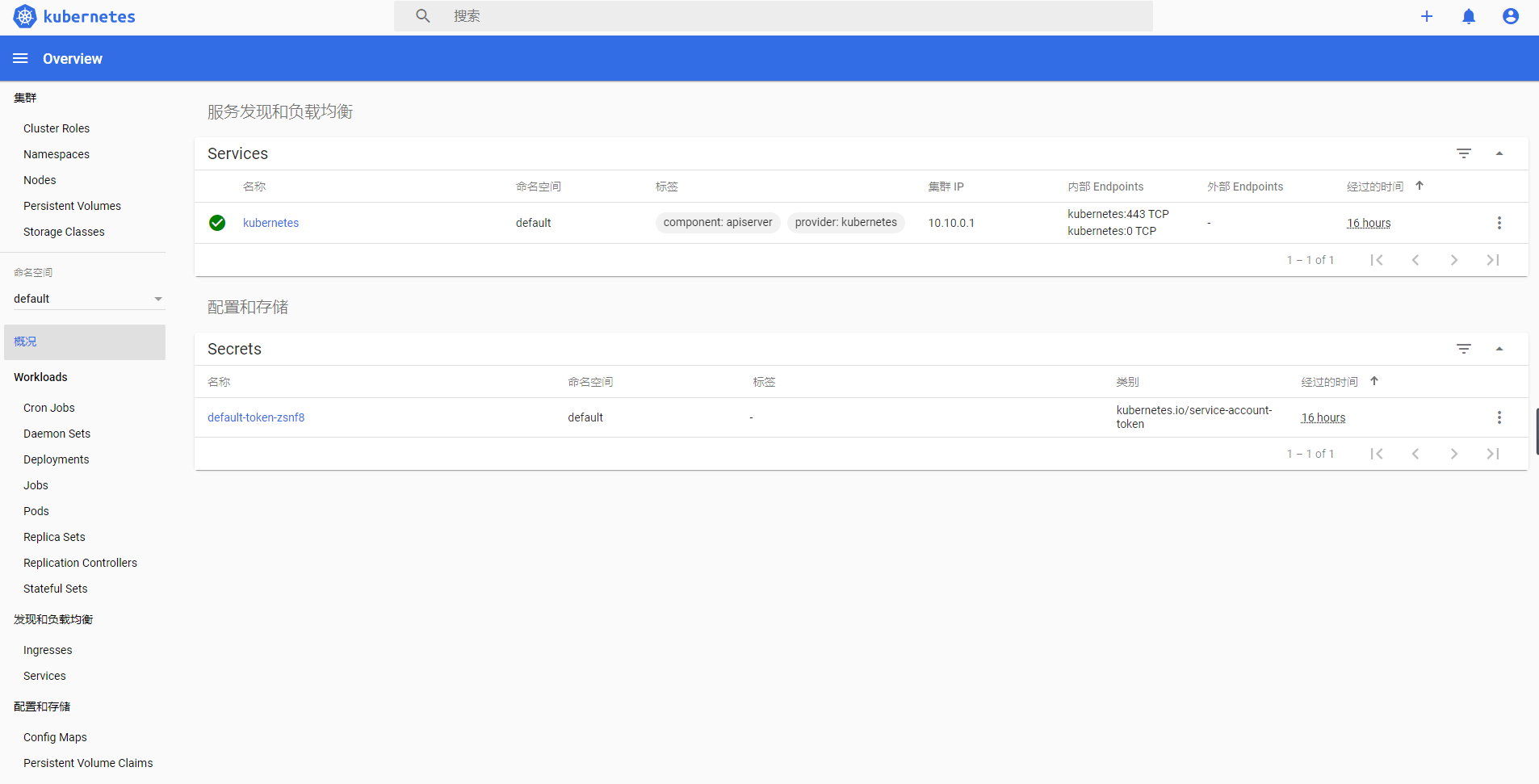Click the 集群 cluster sidebar heading

pyautogui.click(x=25, y=98)
